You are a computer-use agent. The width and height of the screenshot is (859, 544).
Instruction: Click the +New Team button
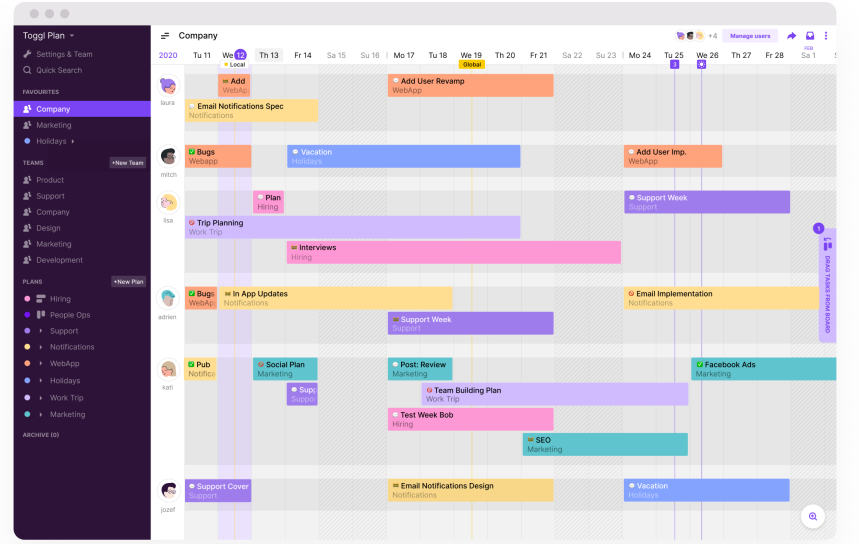(x=128, y=163)
